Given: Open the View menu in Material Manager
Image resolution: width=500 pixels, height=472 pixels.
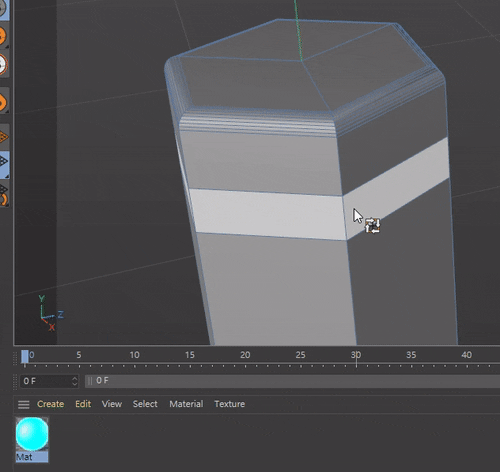Looking at the screenshot, I should 112,404.
